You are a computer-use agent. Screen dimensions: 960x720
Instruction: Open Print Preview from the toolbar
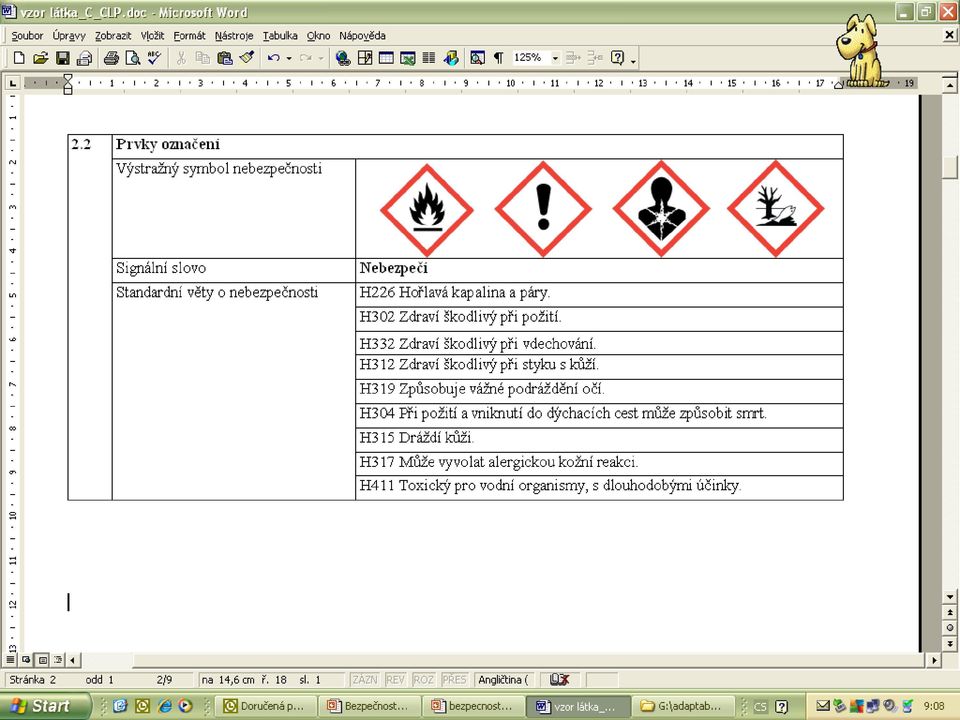tap(132, 58)
